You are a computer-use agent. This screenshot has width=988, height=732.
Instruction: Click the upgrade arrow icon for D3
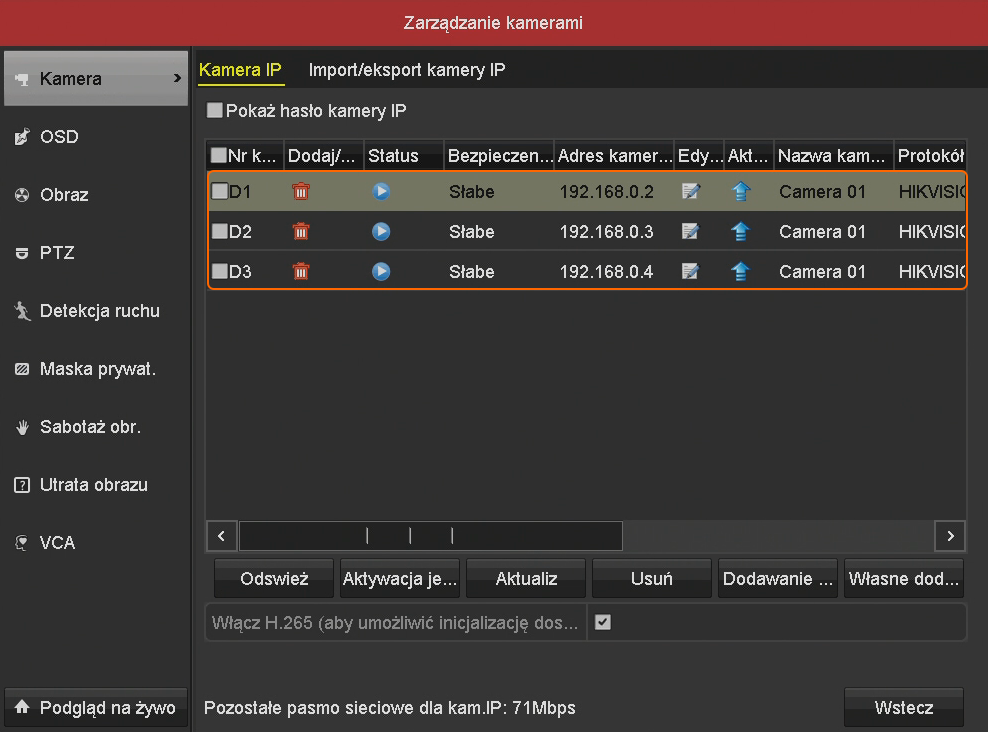[740, 271]
